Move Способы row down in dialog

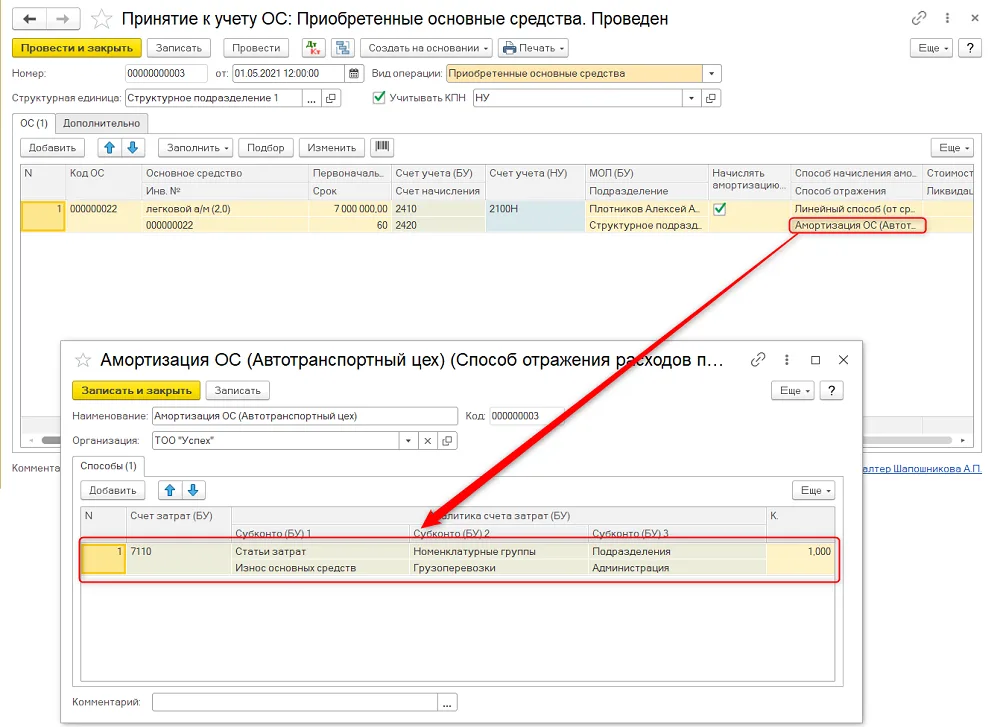tap(193, 490)
